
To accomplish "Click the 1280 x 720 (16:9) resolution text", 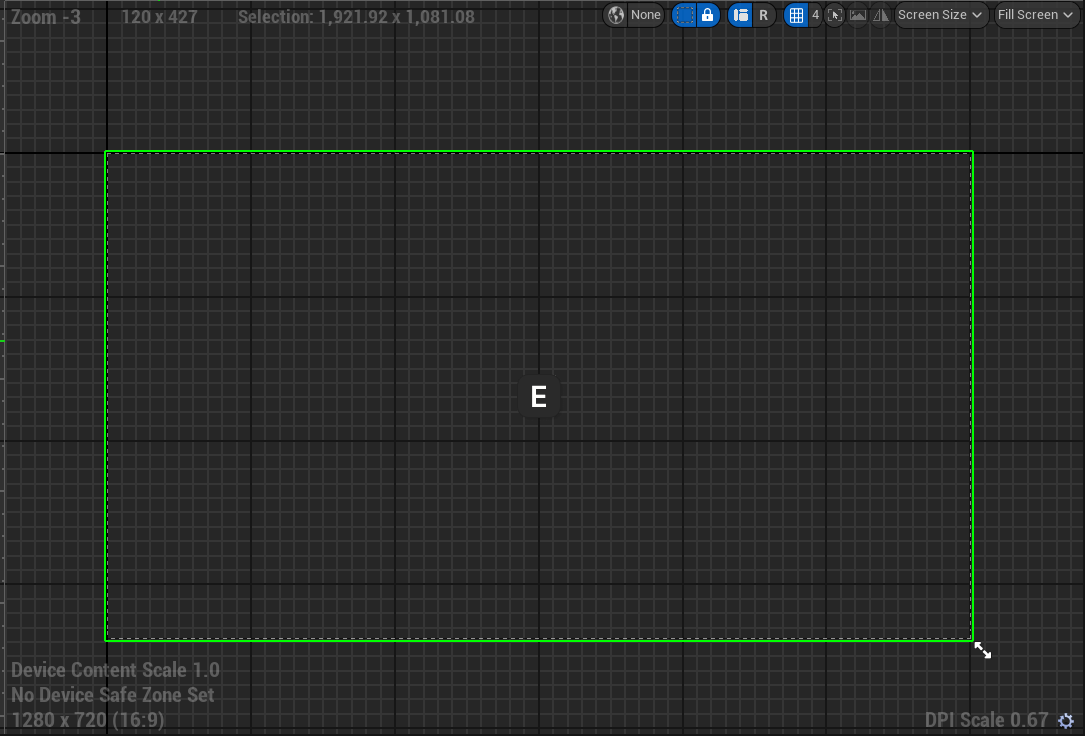I will 88,720.
